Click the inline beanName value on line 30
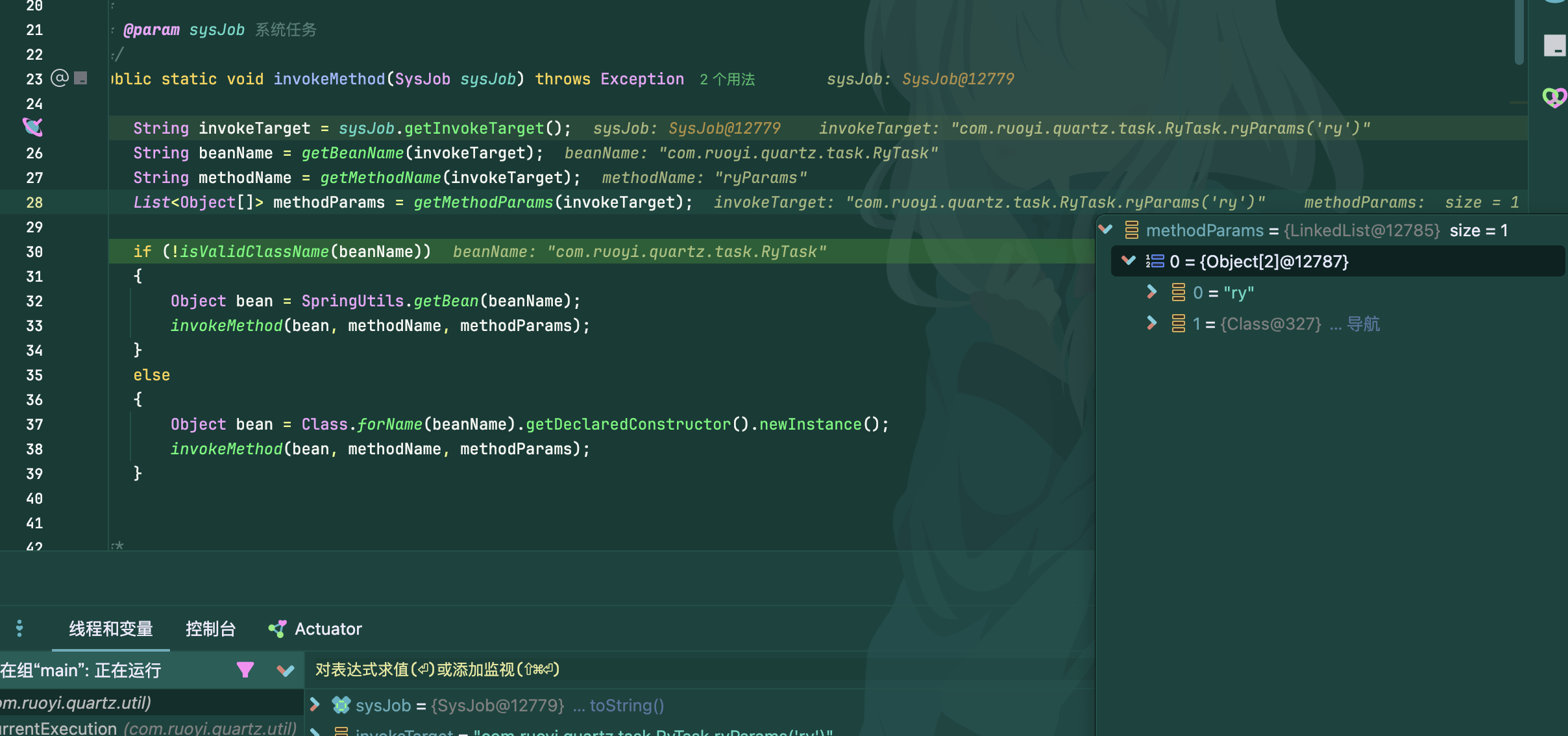 pyautogui.click(x=639, y=252)
